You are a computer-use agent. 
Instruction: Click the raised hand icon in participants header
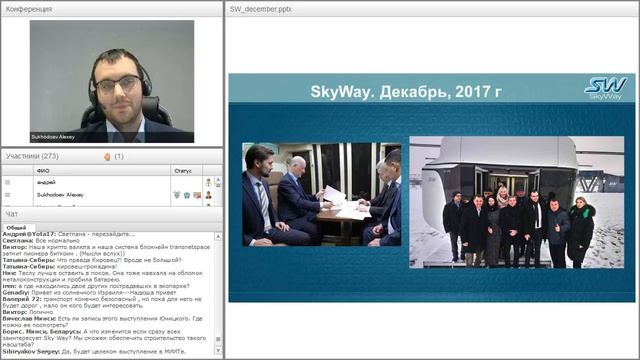click(107, 157)
